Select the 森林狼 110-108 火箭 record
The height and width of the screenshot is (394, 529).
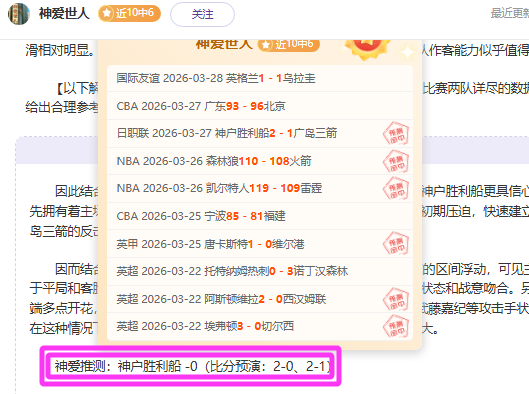click(260, 161)
